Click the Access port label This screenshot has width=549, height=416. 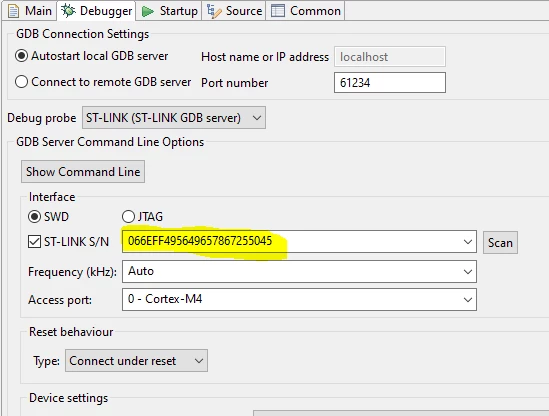[x=60, y=300]
